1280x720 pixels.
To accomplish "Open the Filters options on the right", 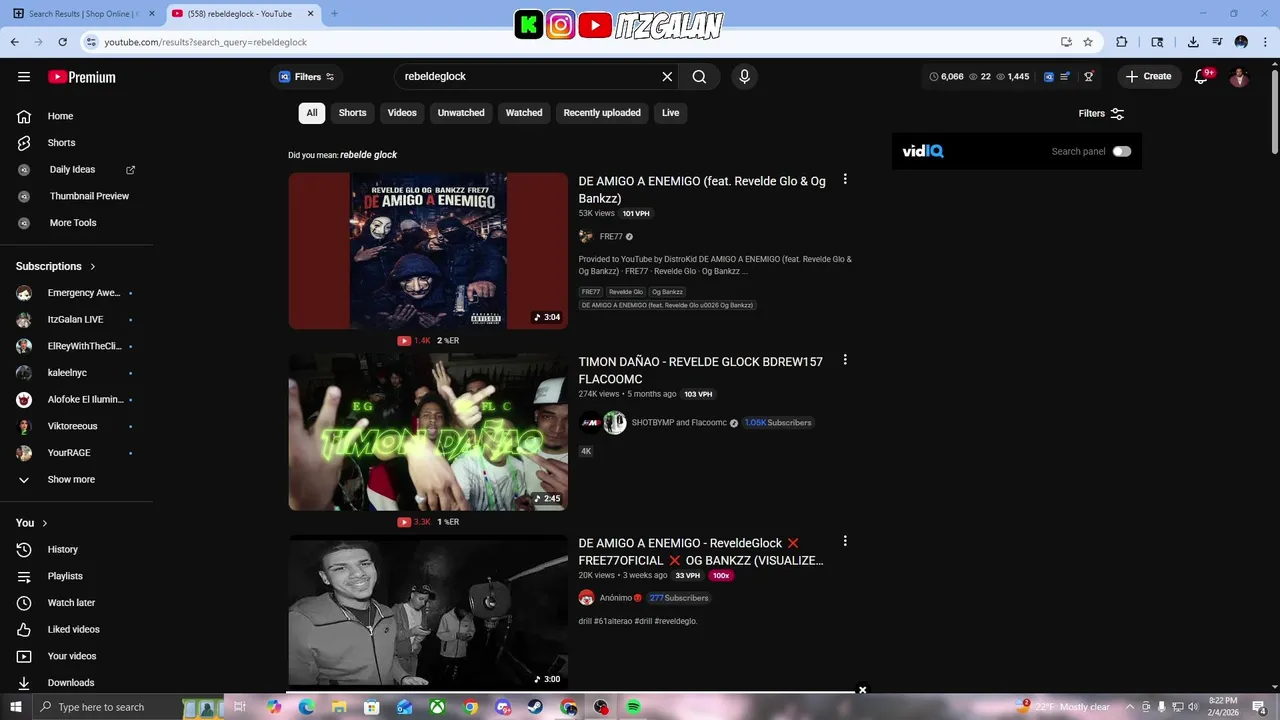I will (1101, 113).
